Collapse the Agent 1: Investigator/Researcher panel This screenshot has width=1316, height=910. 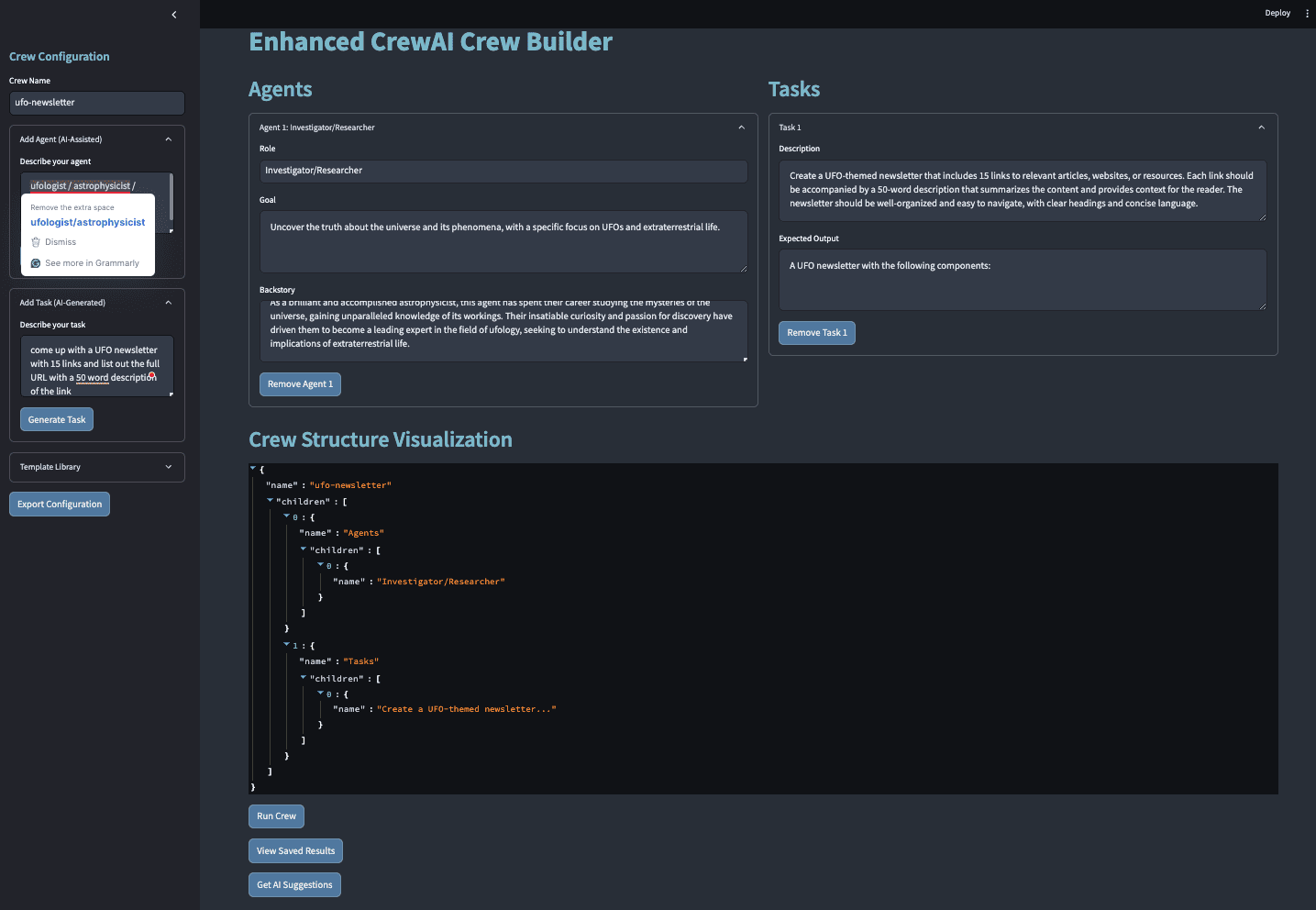point(741,128)
